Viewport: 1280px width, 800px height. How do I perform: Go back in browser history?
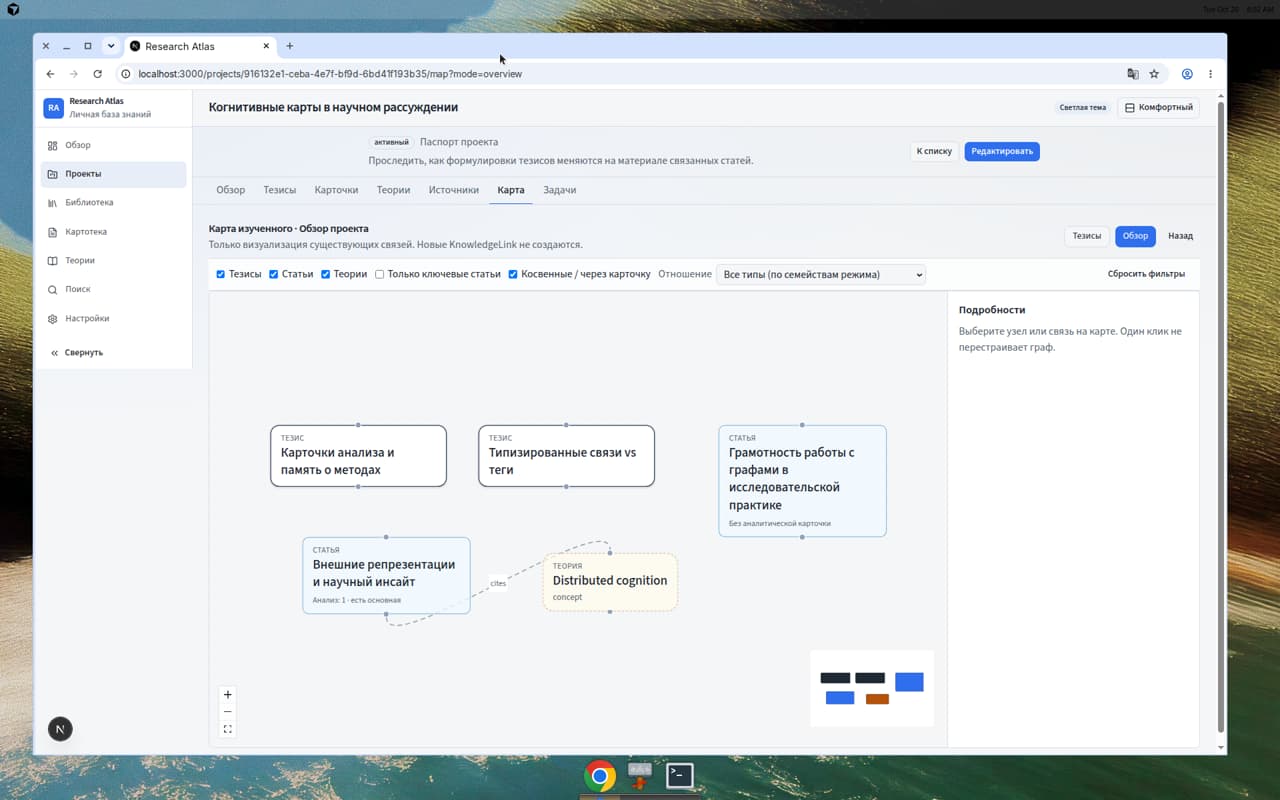(51, 74)
